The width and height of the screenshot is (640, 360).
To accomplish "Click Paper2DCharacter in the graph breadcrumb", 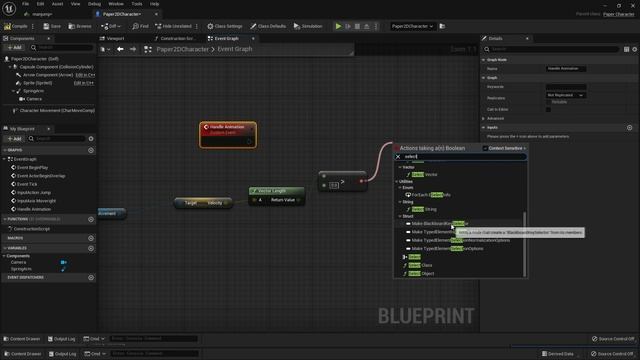I will (x=182, y=49).
